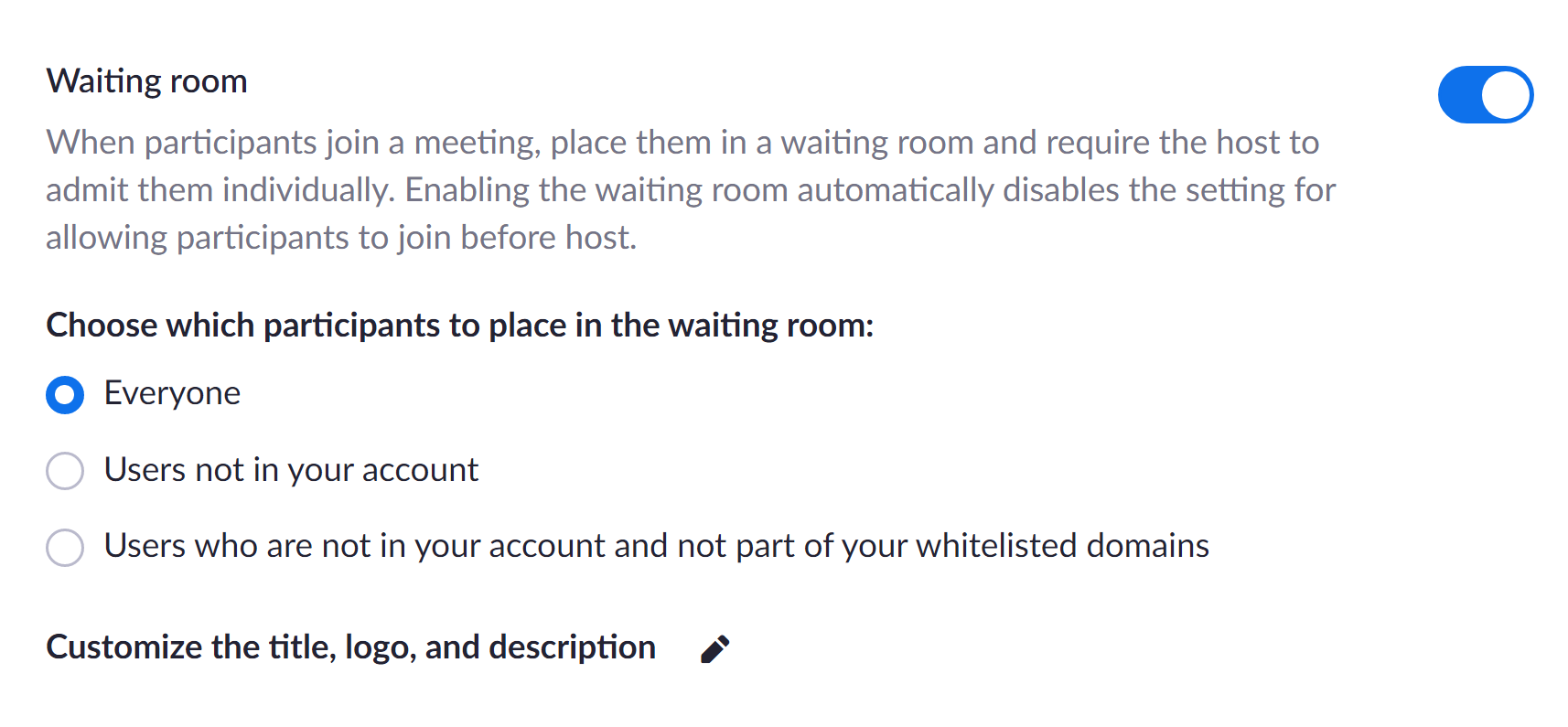Click description line starting 'admit them individually'
The image size is (1568, 727).
tap(691, 190)
